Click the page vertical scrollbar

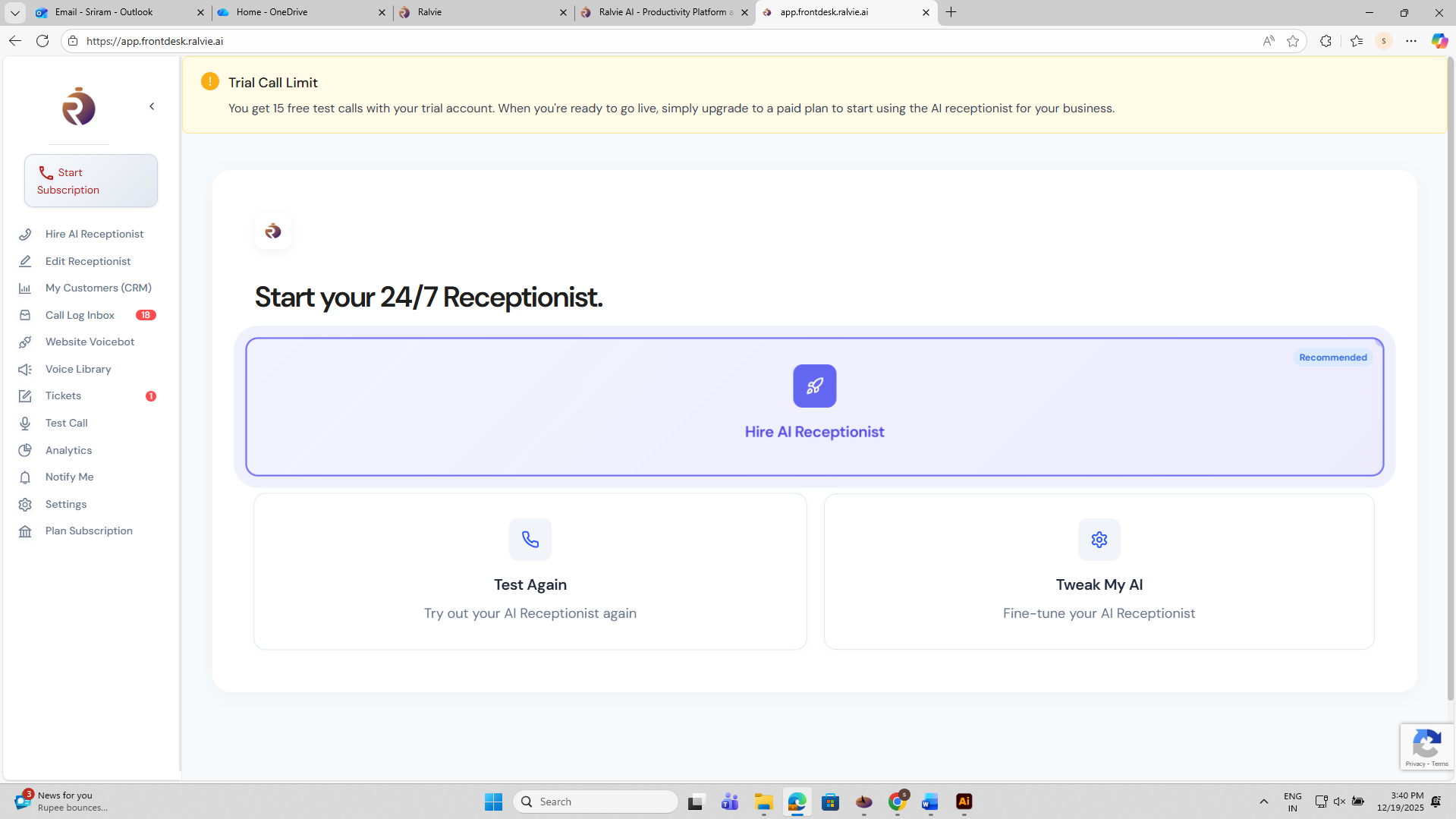1450,380
